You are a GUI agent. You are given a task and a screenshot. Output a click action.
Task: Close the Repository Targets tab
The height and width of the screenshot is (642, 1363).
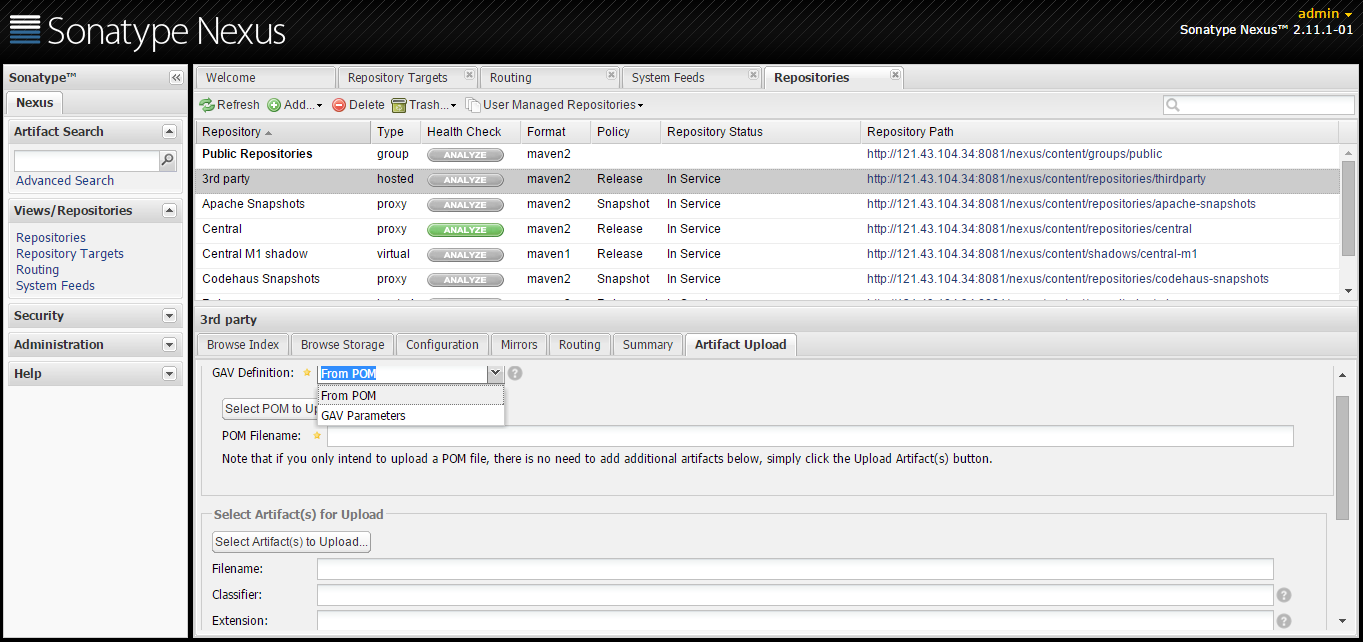469,75
